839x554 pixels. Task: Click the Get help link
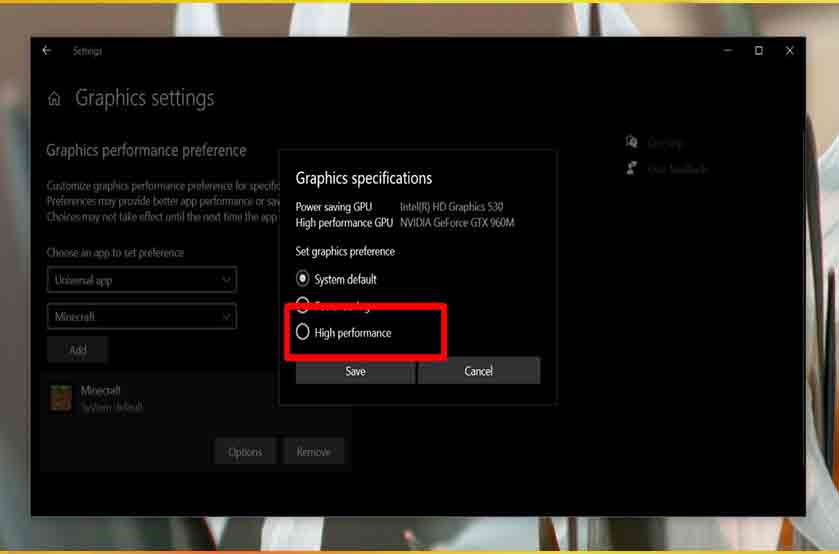click(665, 143)
